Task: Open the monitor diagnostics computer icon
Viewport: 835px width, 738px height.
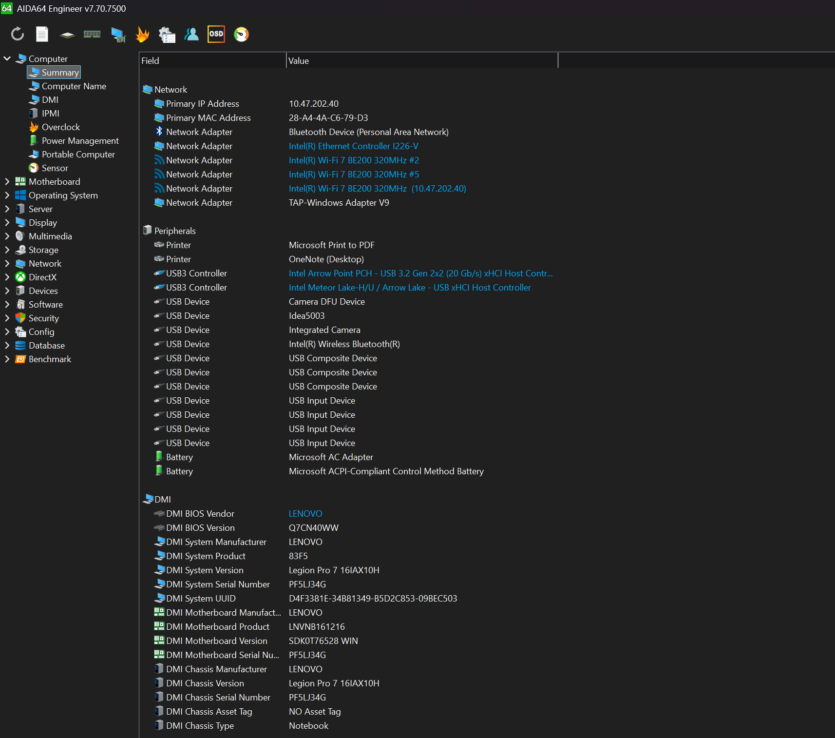Action: [x=118, y=35]
